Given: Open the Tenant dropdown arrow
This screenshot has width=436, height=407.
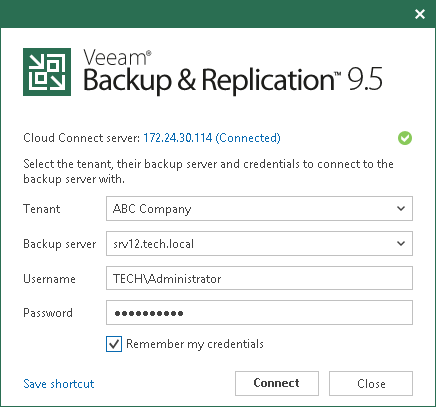Looking at the screenshot, I should (401, 209).
